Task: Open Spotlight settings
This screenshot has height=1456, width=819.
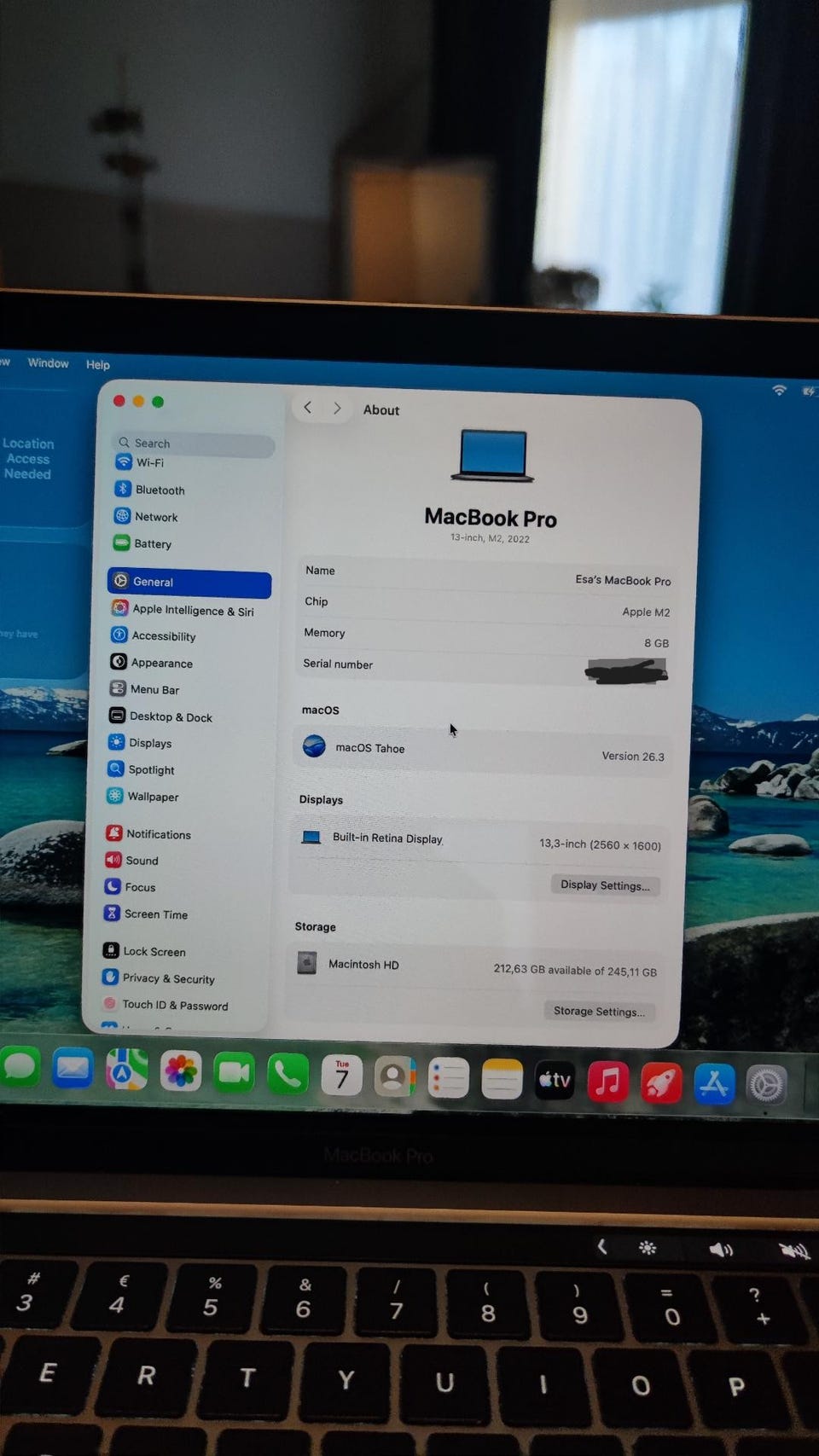Action: click(x=141, y=769)
